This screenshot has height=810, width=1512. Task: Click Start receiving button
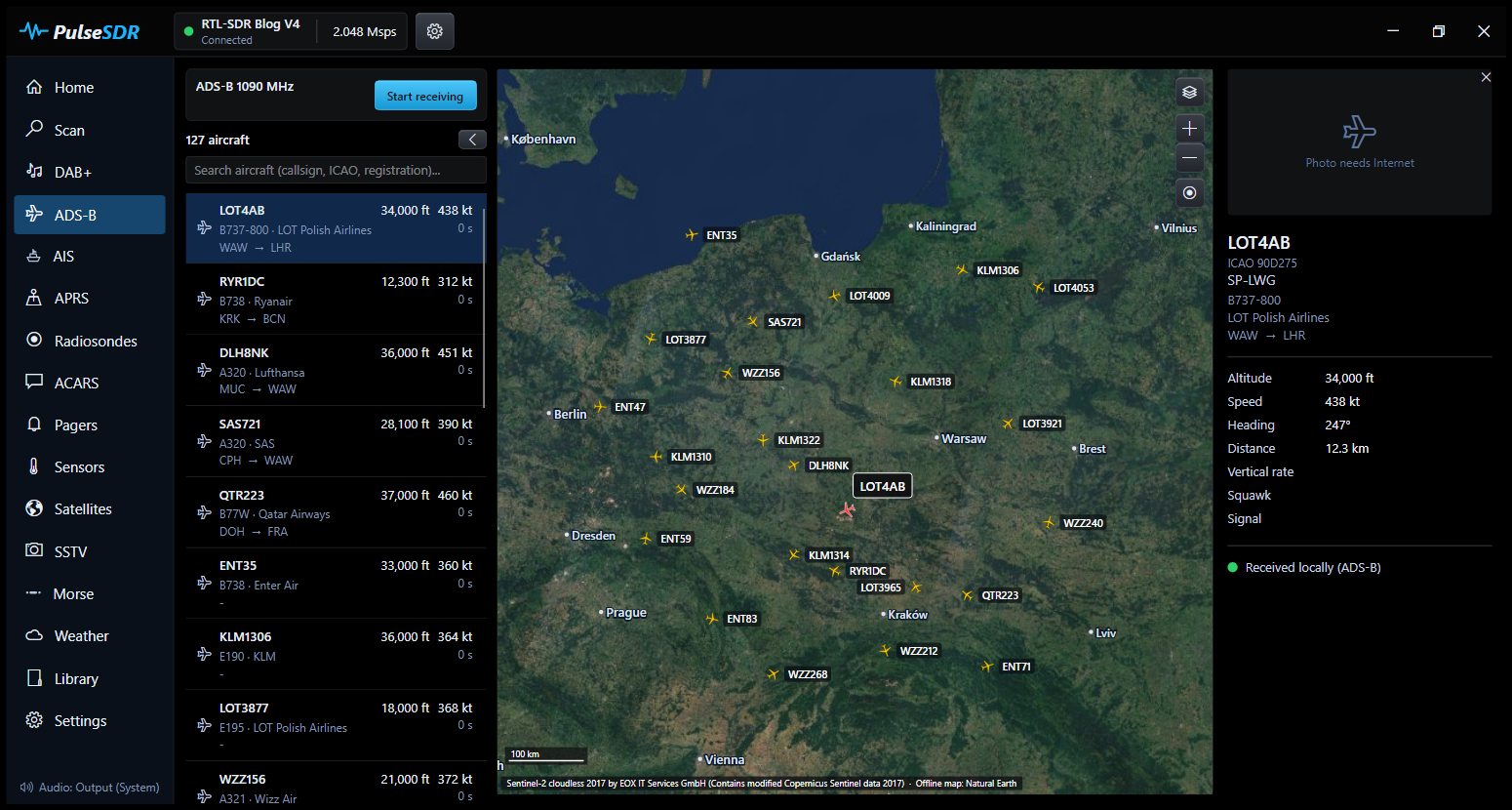(425, 96)
